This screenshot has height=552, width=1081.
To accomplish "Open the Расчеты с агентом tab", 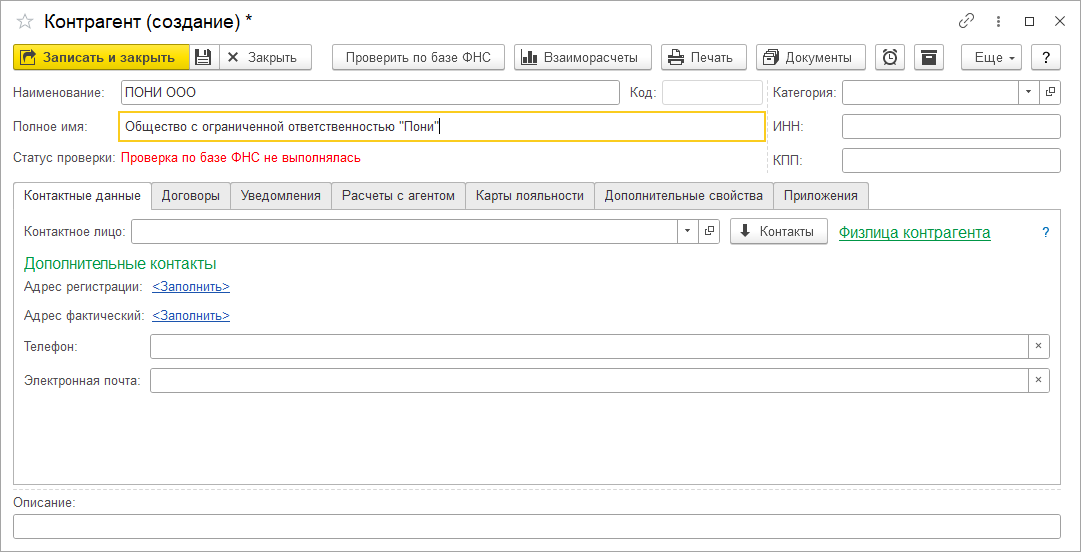I will point(398,196).
